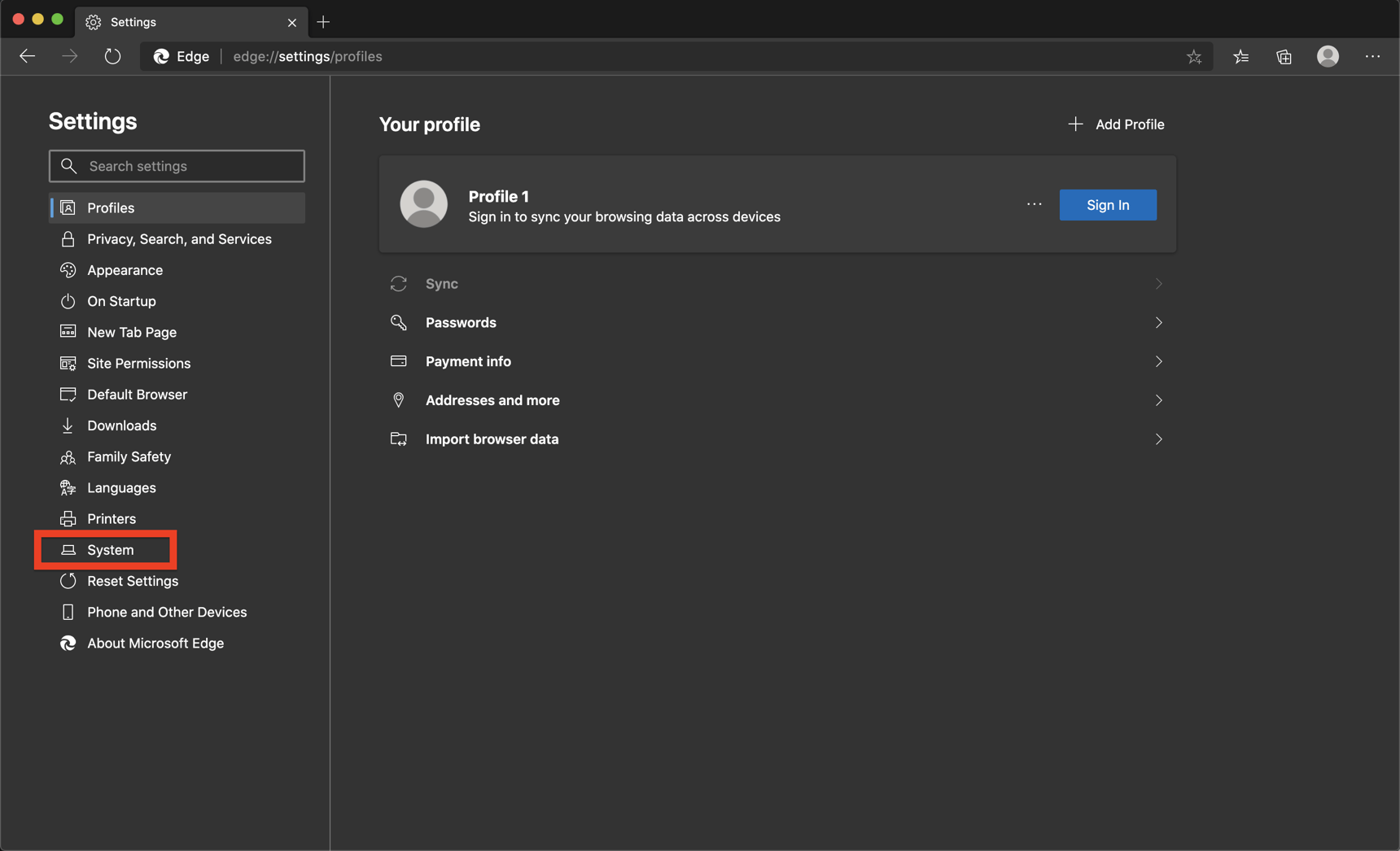Select the Passwords key icon
This screenshot has width=1400, height=851.
[x=398, y=322]
